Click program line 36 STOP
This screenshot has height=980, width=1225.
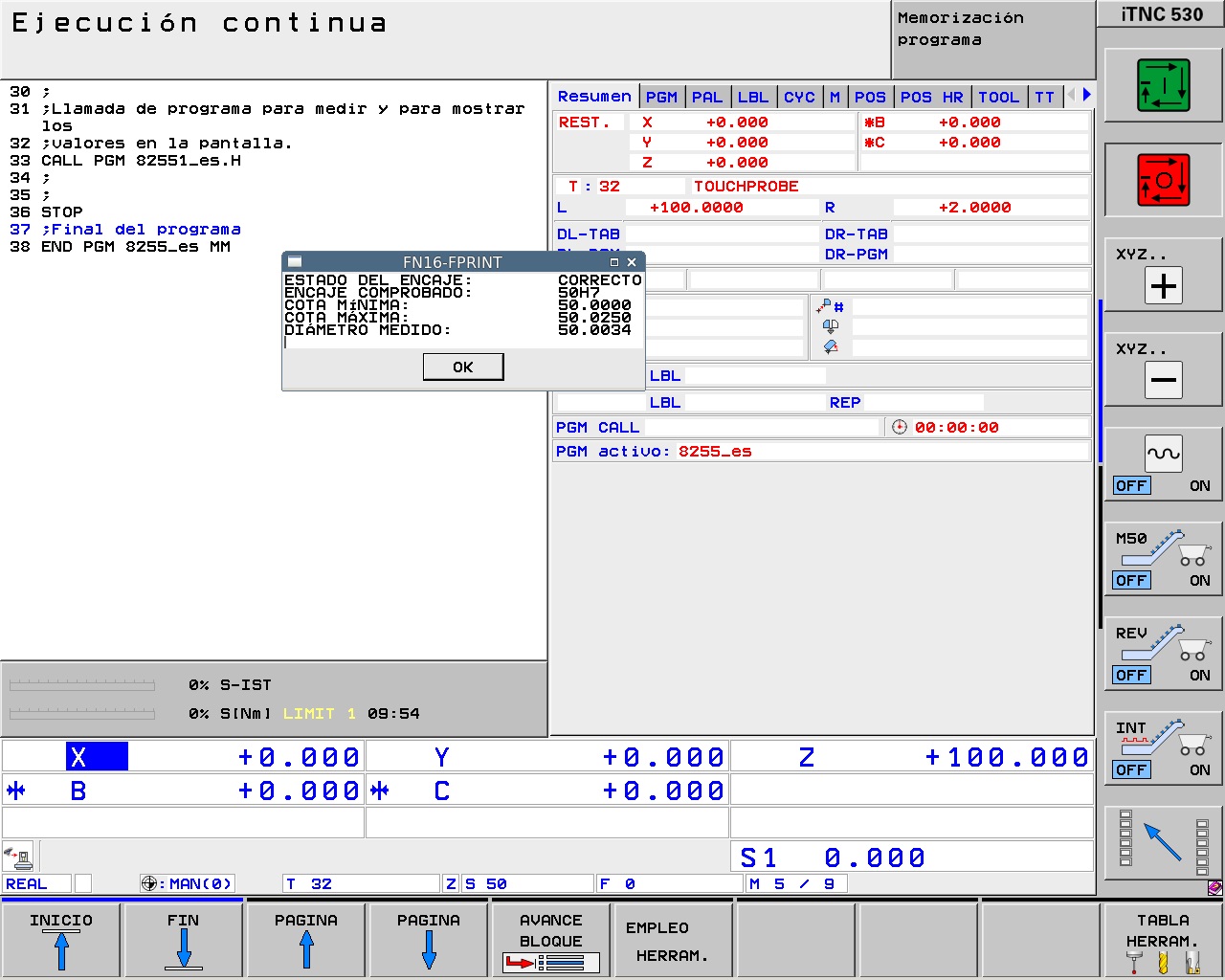(x=46, y=212)
